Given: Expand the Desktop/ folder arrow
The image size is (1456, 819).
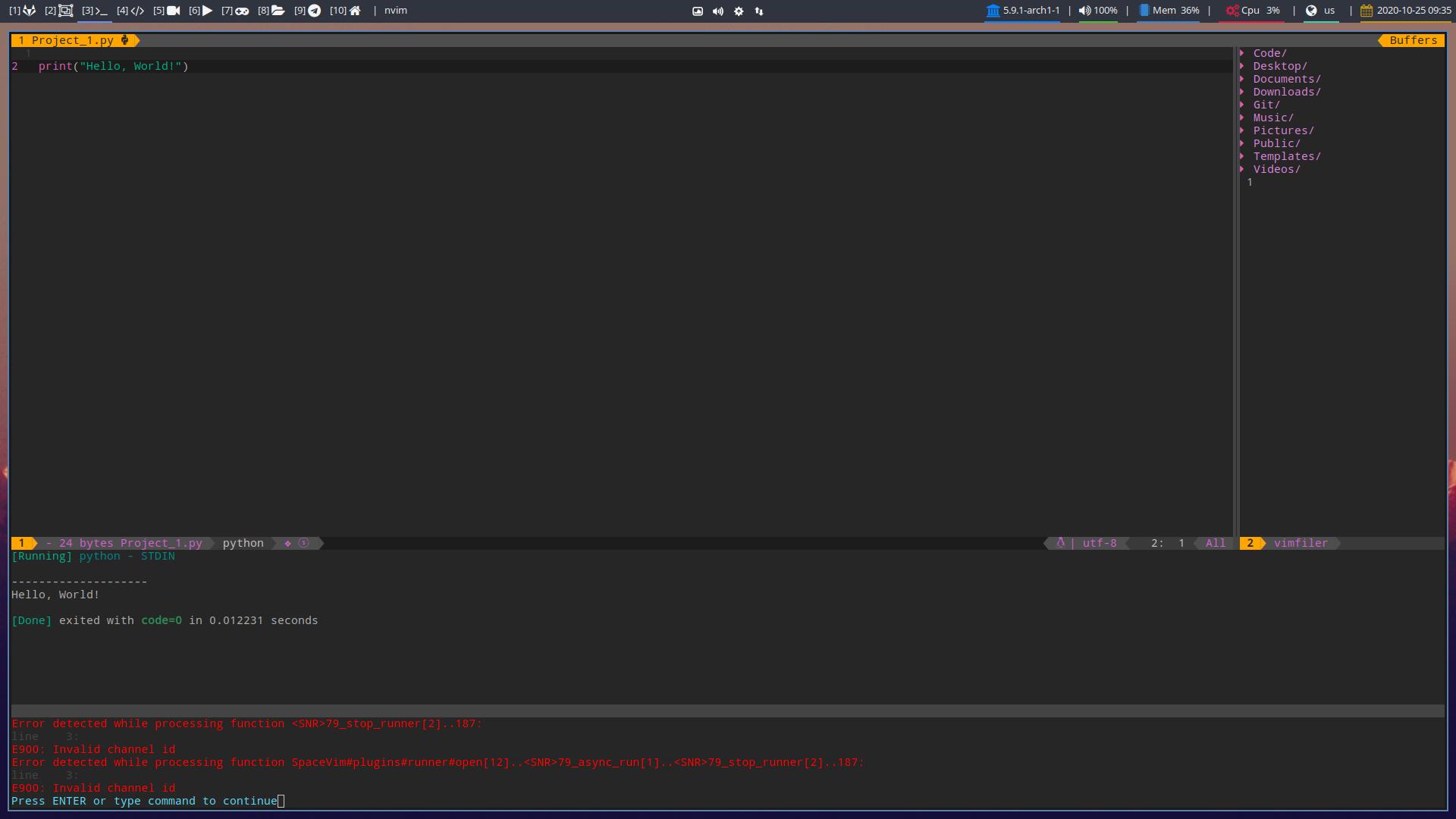Looking at the screenshot, I should click(x=1242, y=66).
